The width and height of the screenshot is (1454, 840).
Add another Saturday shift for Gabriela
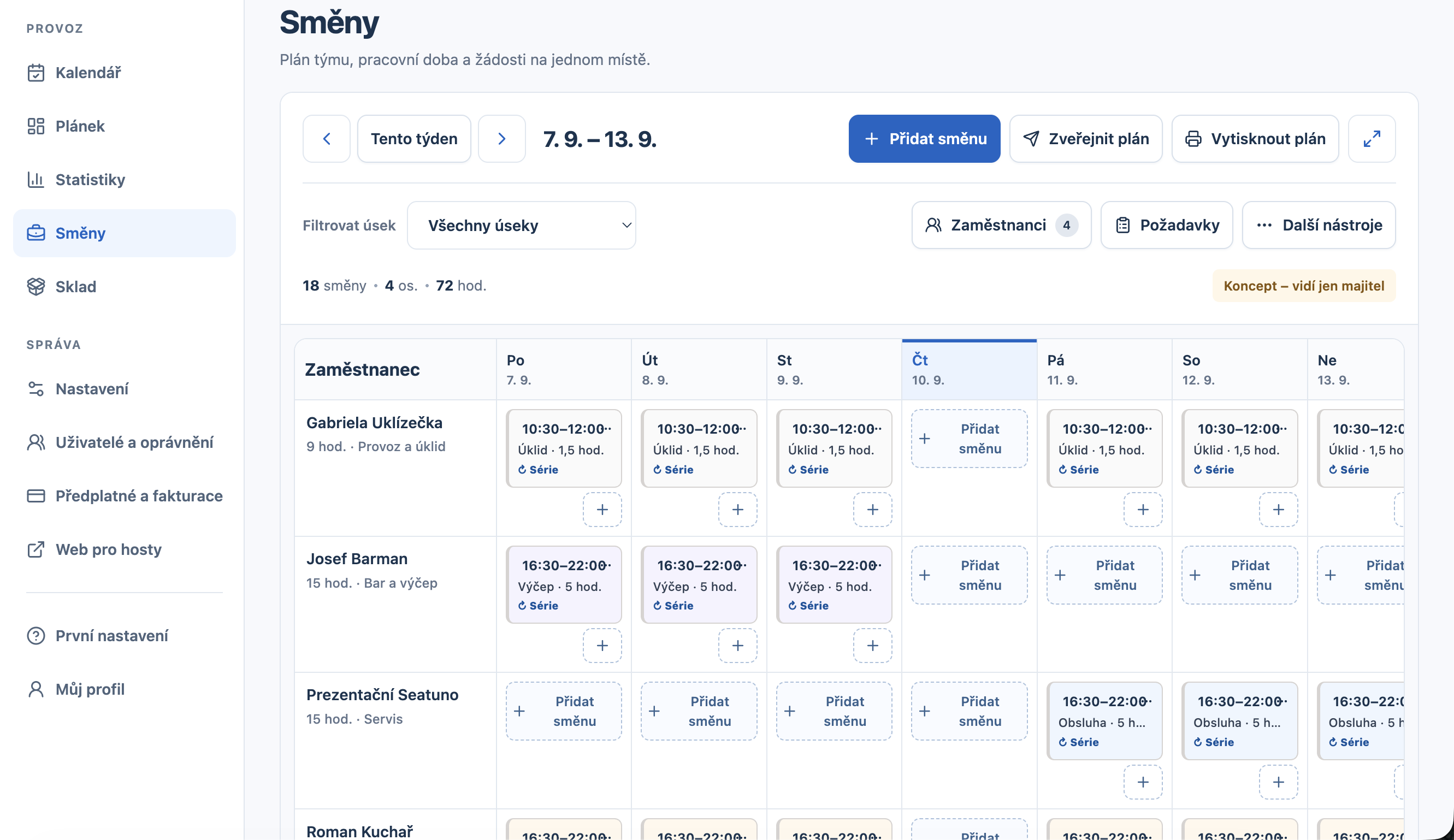[x=1278, y=510]
